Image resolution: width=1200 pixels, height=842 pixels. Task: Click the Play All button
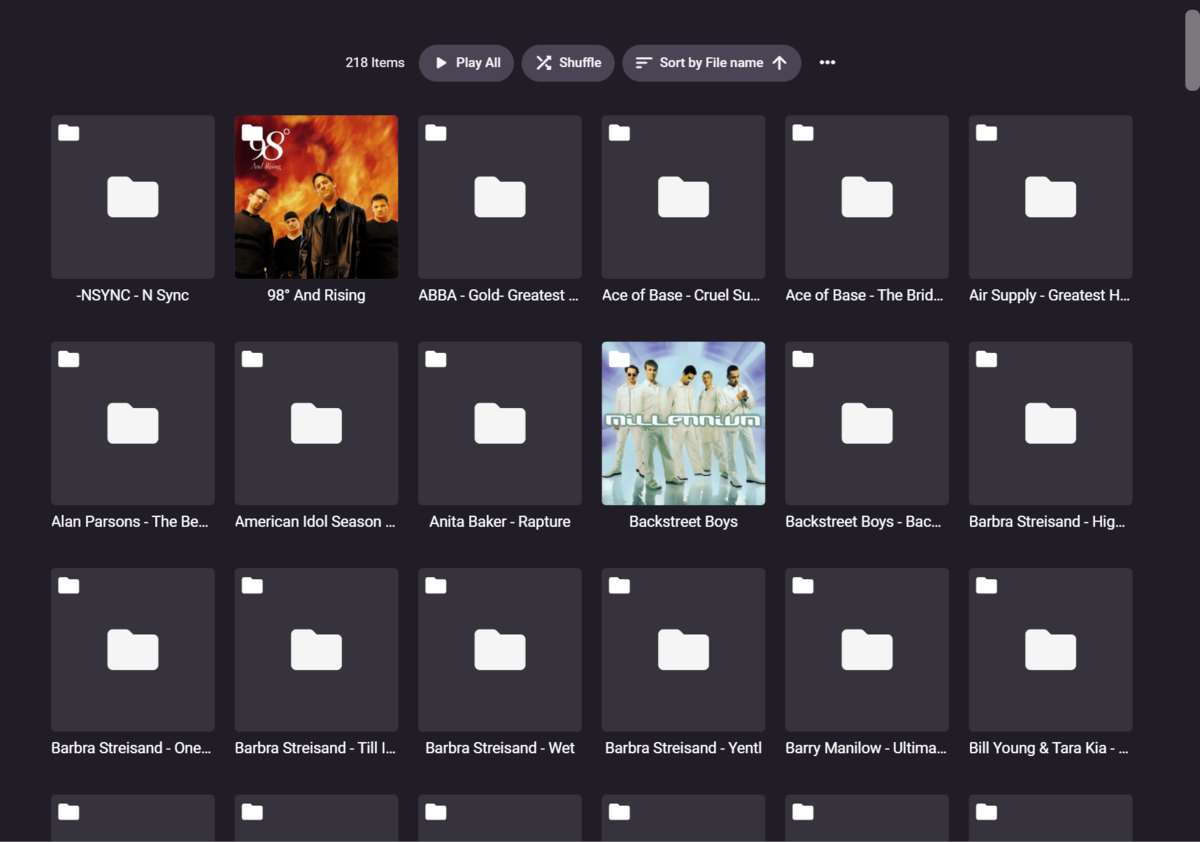pos(466,62)
